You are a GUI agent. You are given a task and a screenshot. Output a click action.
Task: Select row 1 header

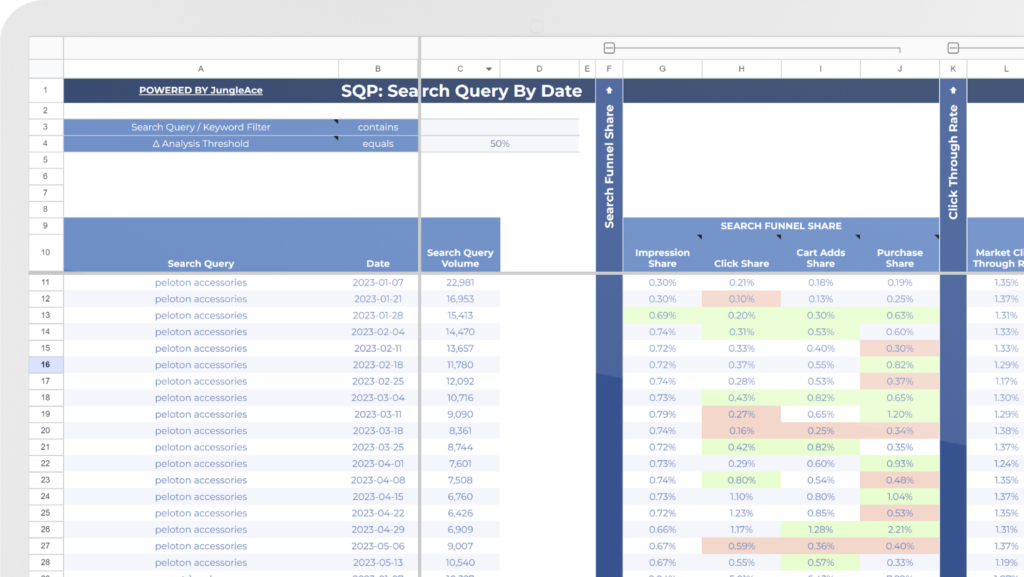pyautogui.click(x=46, y=90)
